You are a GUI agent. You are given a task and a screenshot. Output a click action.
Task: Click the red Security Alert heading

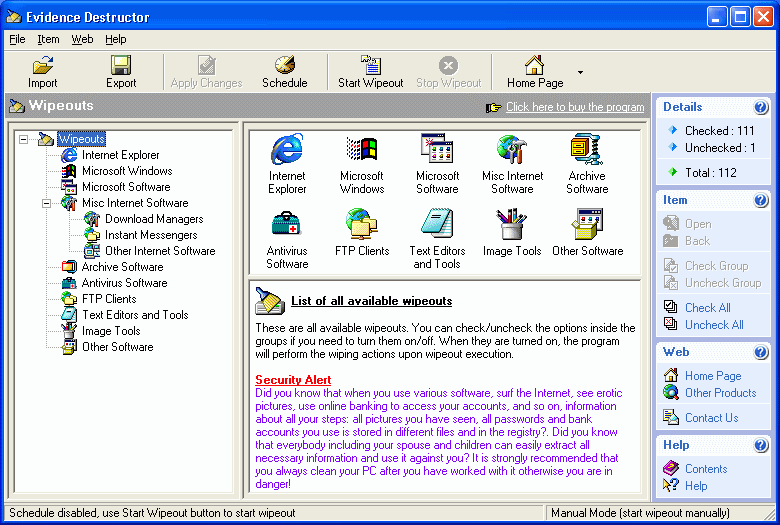pos(293,380)
